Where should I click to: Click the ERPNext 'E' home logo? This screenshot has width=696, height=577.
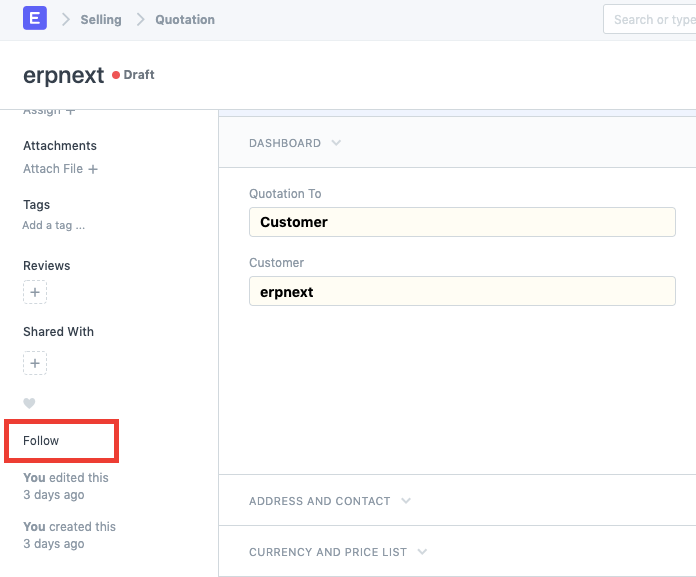pyautogui.click(x=35, y=19)
